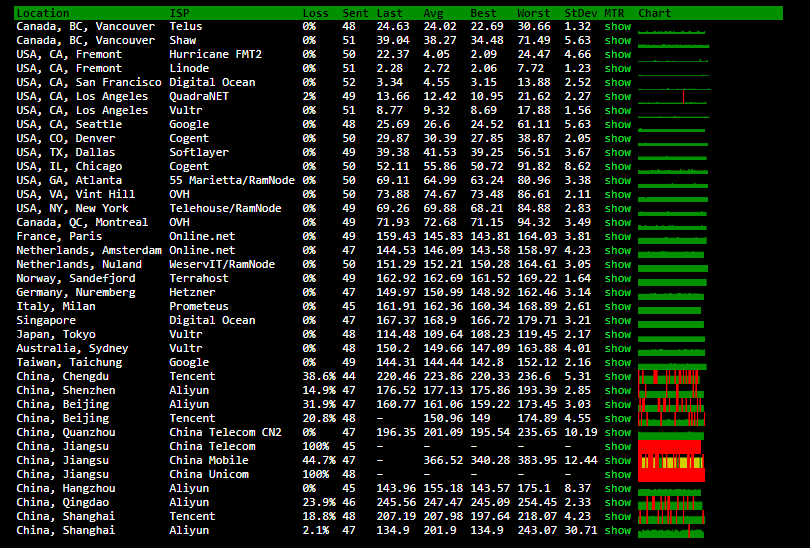Open show link for San Francisco Digital Ocean
This screenshot has width=810, height=548.
click(x=618, y=82)
